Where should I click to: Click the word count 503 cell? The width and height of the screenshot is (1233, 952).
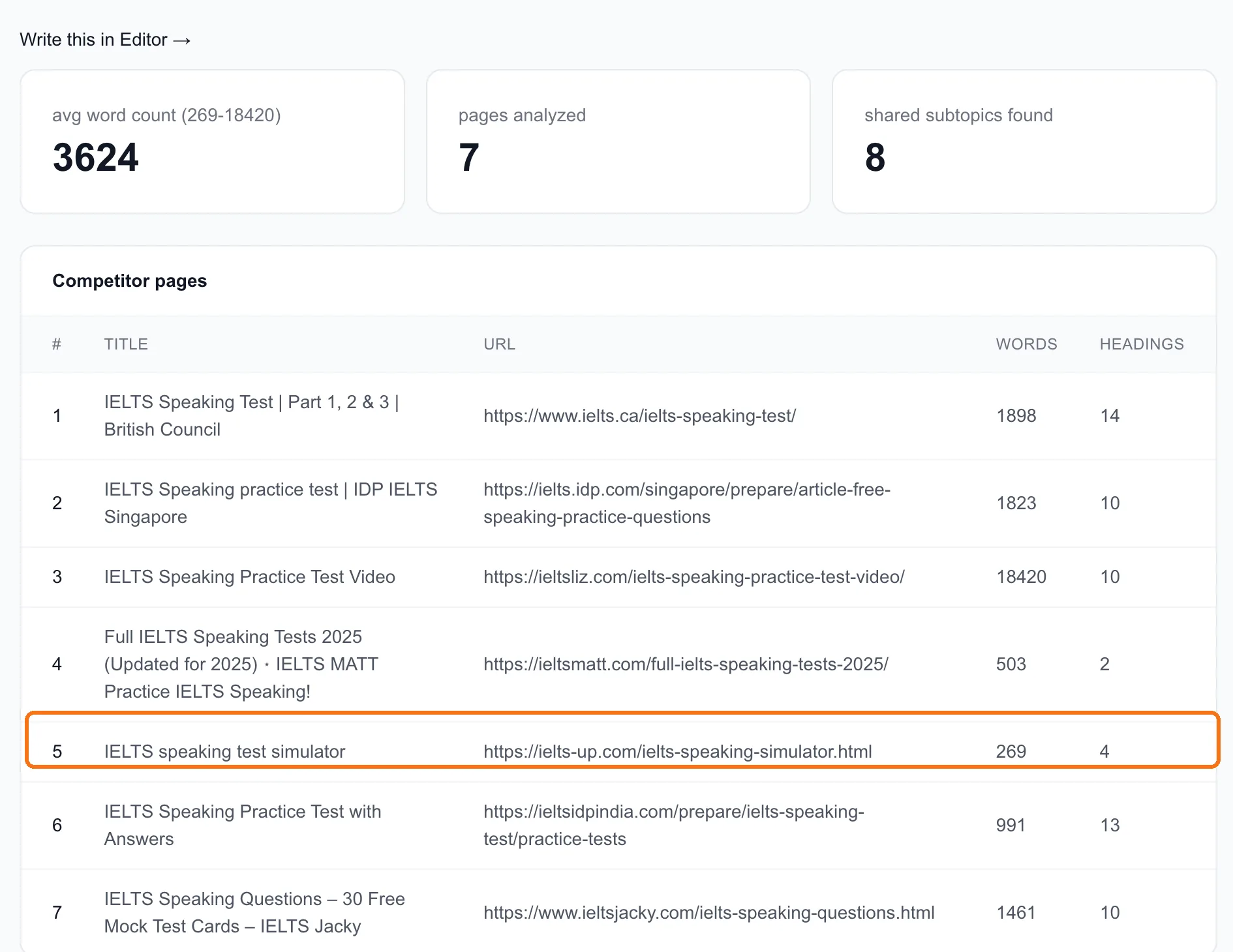[x=1011, y=664]
